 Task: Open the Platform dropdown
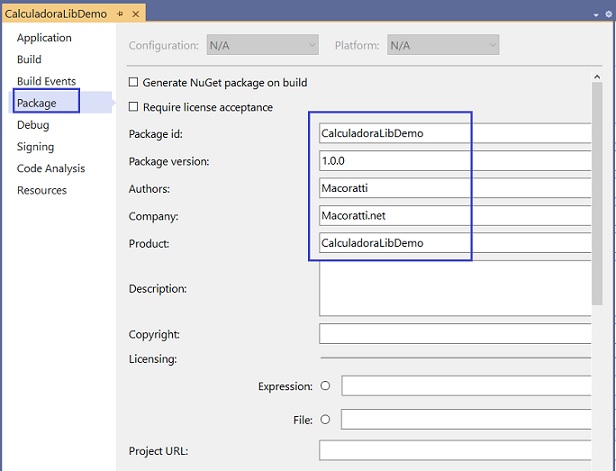click(x=443, y=45)
